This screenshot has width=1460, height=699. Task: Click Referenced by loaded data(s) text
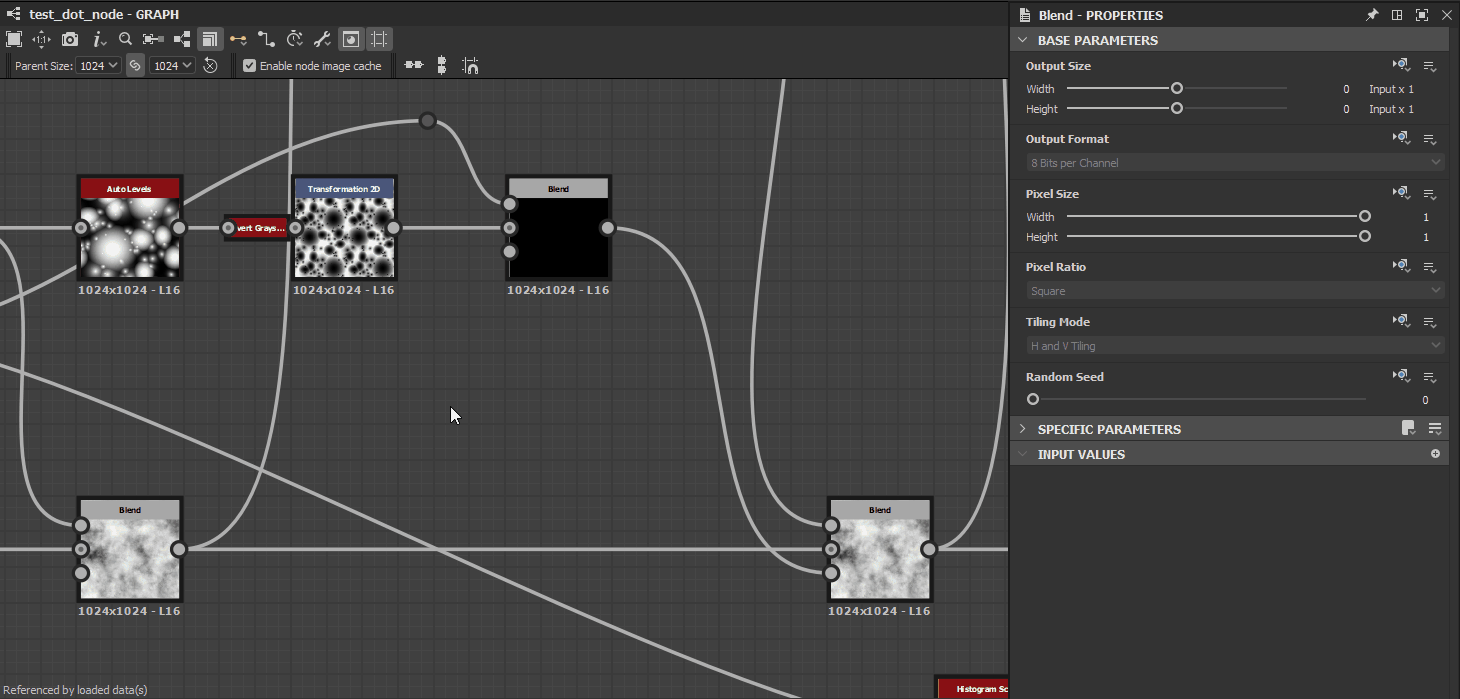tap(72, 689)
